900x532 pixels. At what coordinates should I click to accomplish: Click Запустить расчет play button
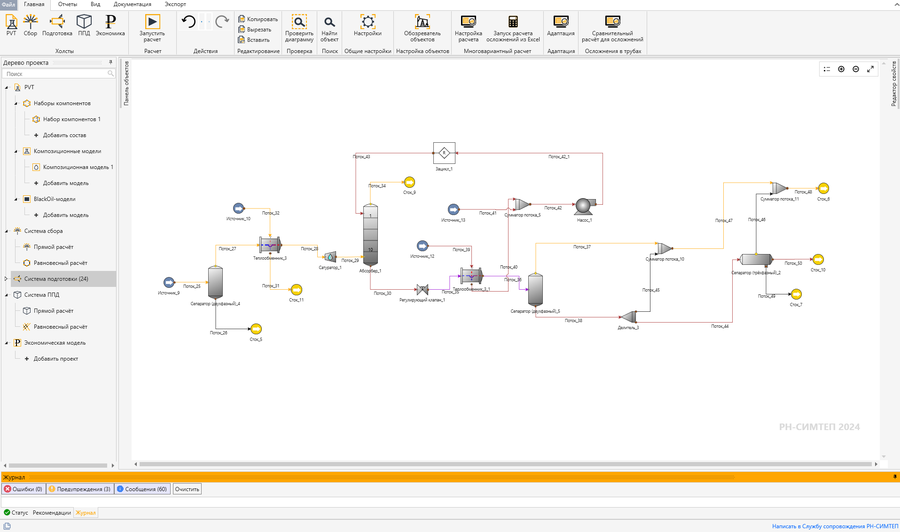tap(152, 28)
